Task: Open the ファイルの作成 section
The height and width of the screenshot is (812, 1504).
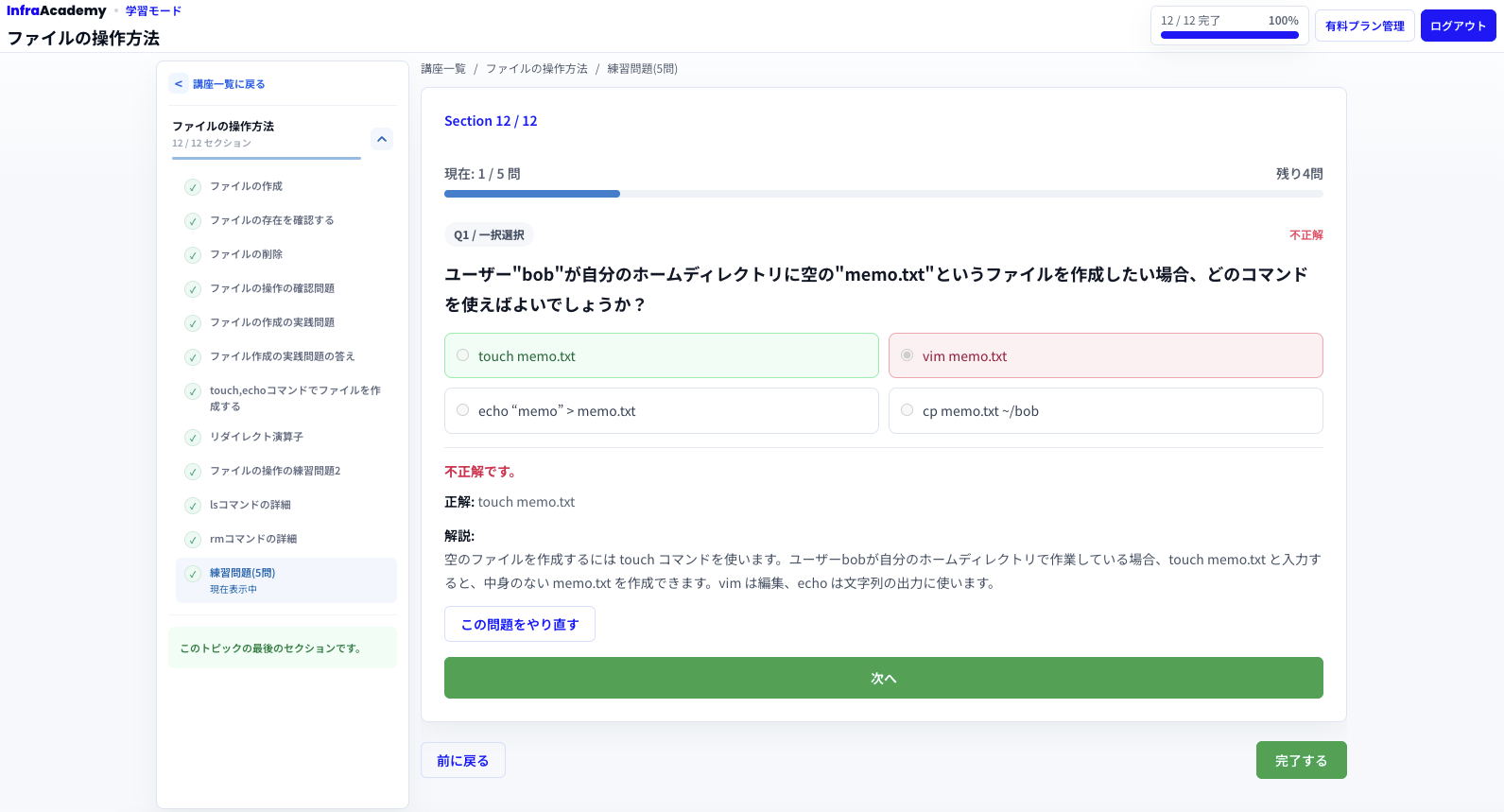Action: [285, 187]
